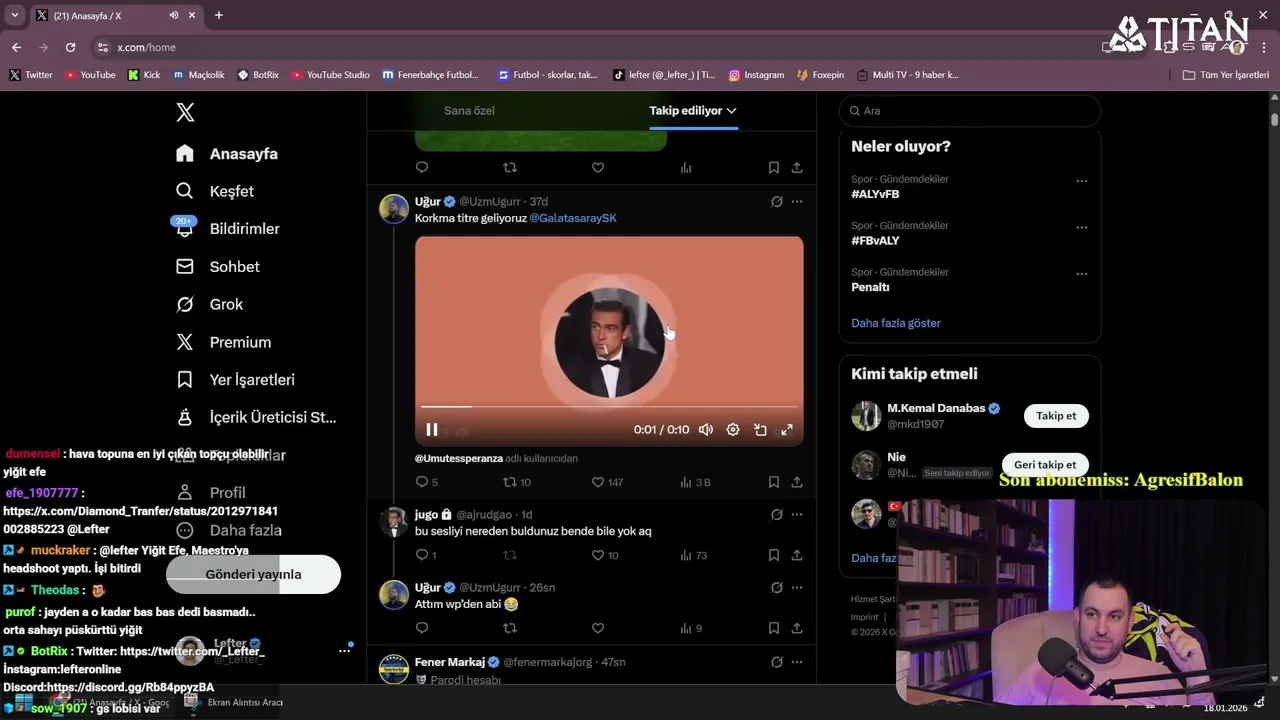Open the Instagram bookmark
The width and height of the screenshot is (1280, 720).
[756, 75]
